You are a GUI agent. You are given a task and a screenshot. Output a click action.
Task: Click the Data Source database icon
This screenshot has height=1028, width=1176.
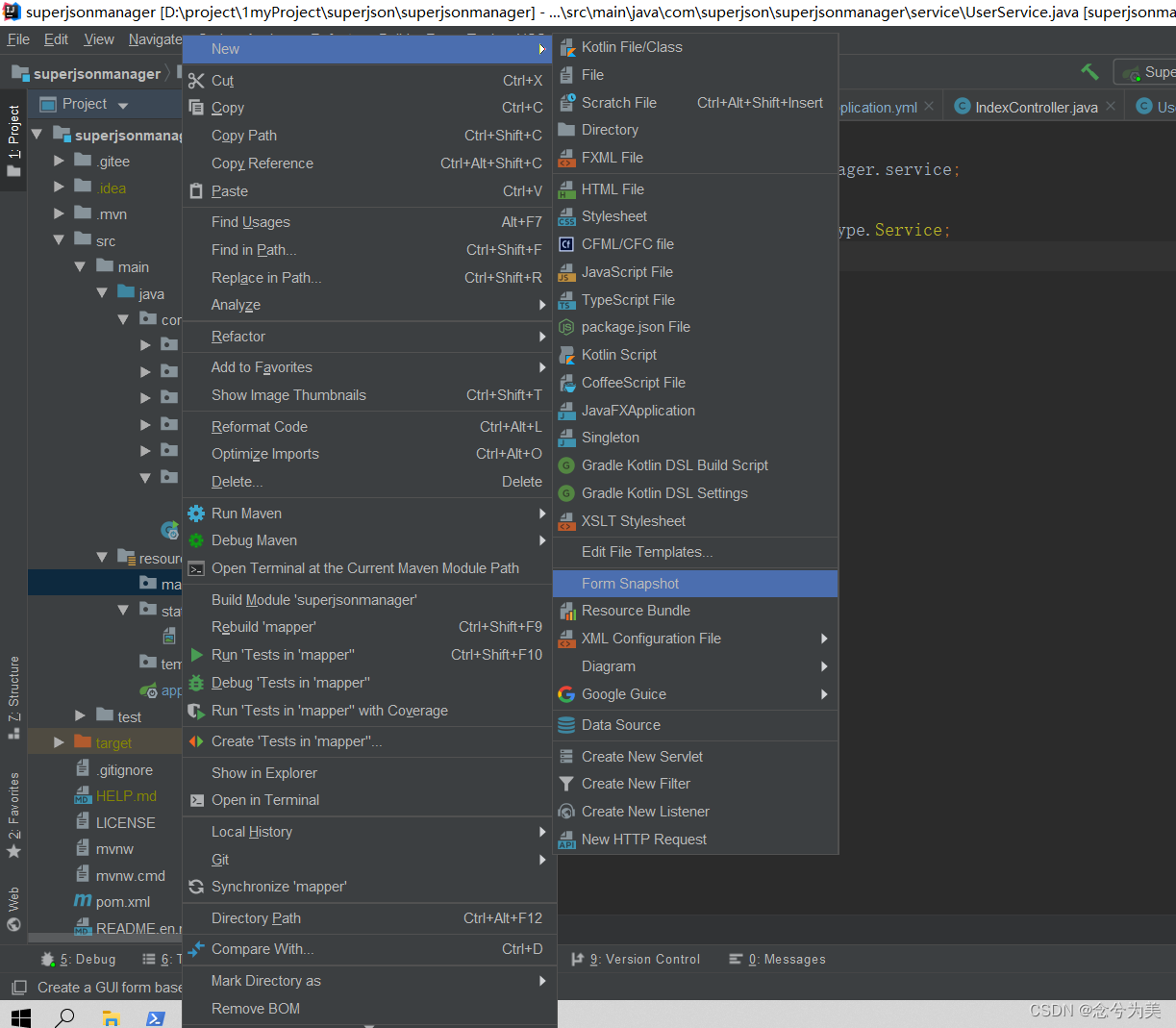click(x=566, y=725)
